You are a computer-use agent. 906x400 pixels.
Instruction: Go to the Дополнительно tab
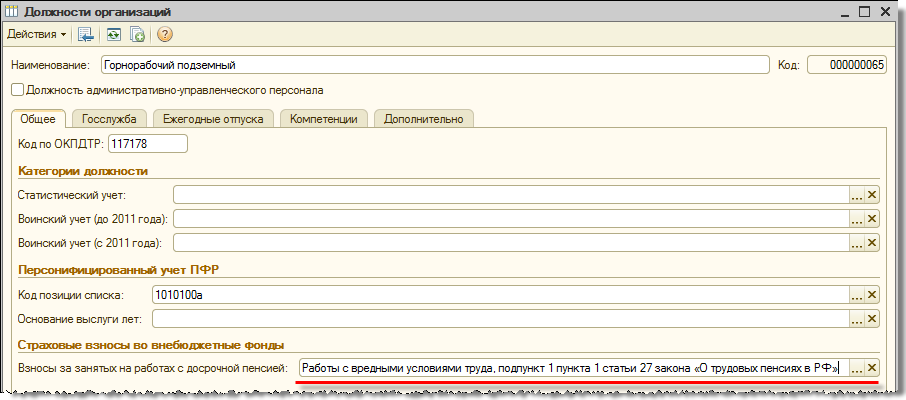coord(424,119)
